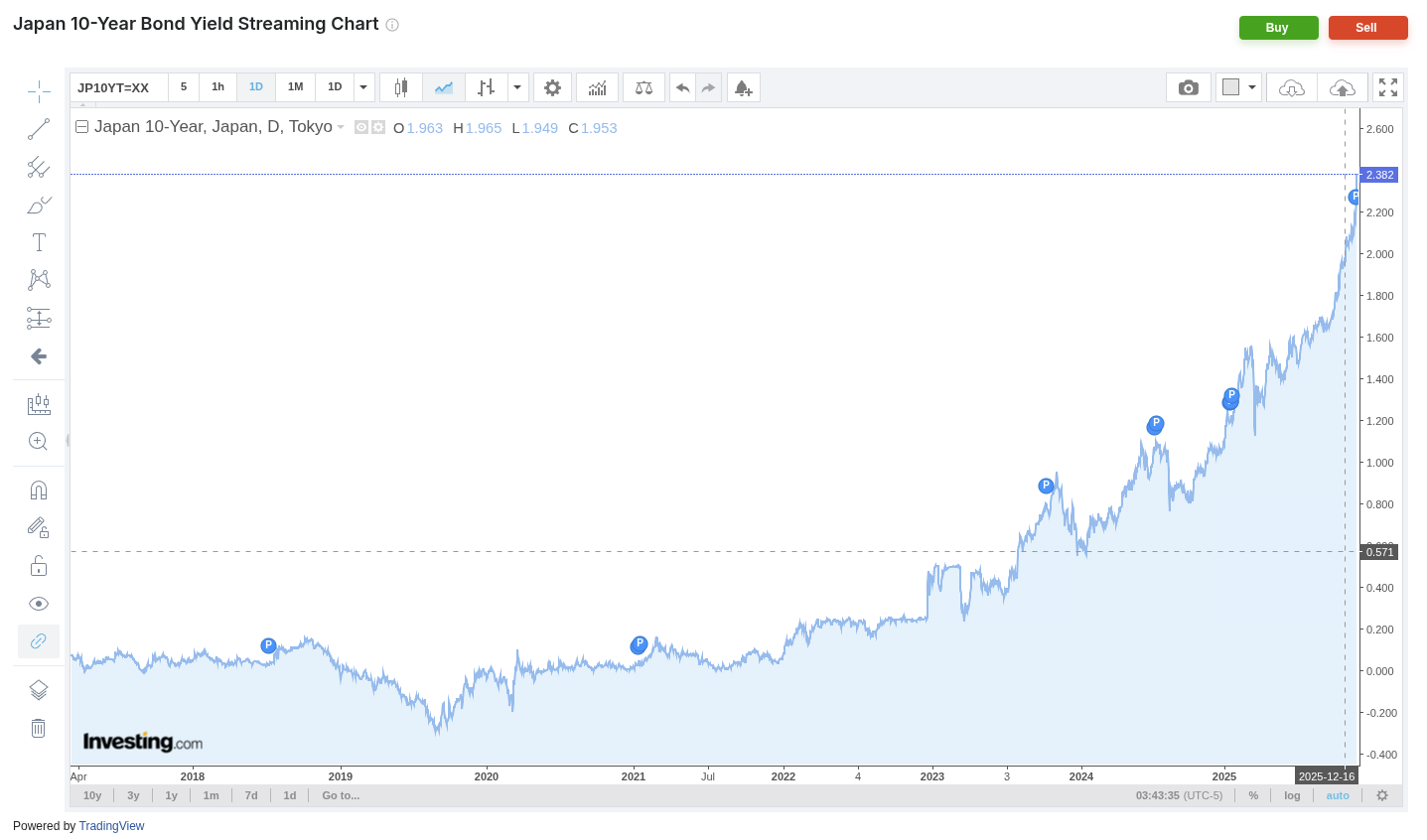Select the 1h interval

tap(217, 87)
